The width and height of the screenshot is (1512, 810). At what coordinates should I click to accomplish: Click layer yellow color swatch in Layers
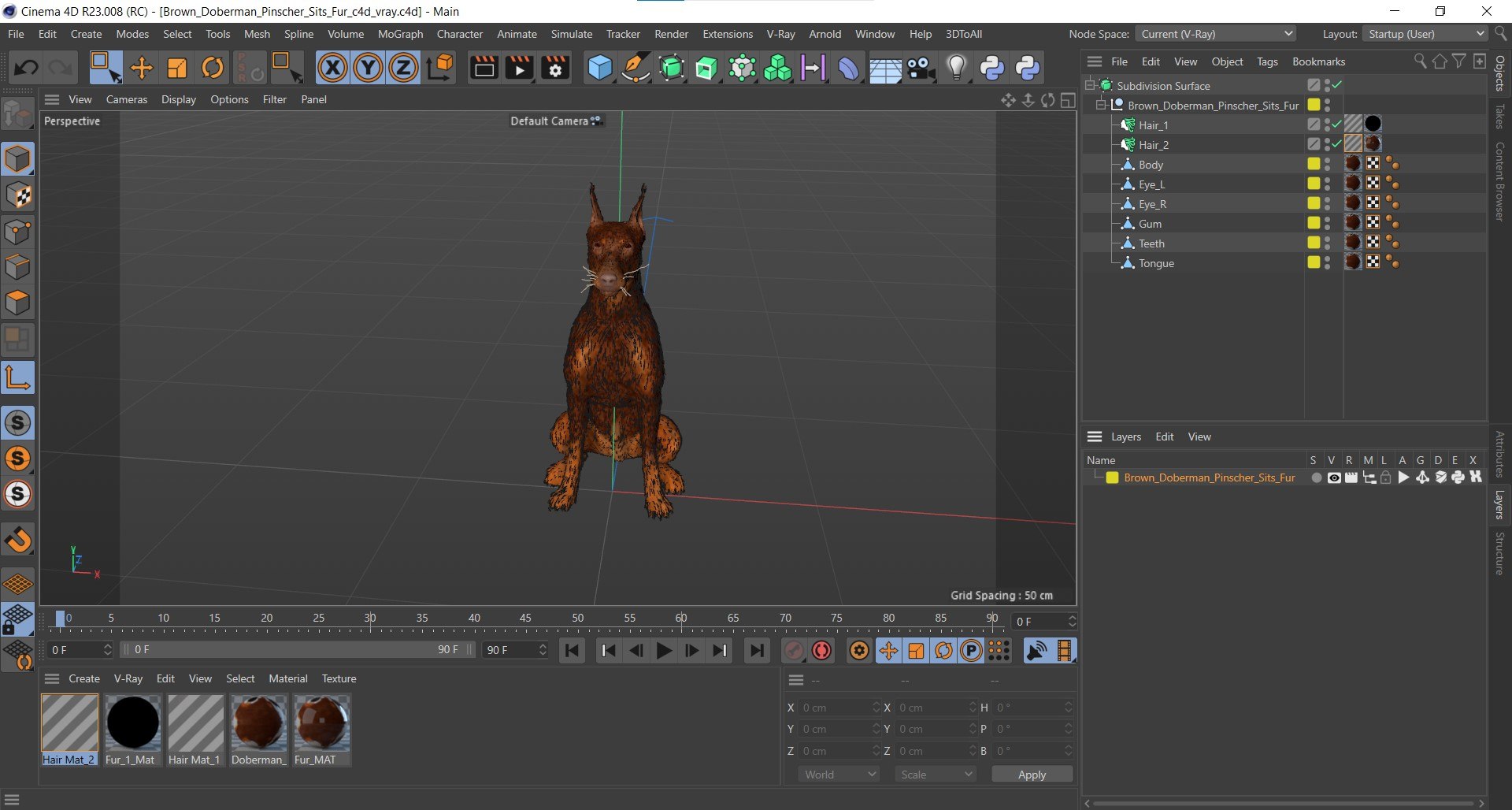click(x=1112, y=477)
